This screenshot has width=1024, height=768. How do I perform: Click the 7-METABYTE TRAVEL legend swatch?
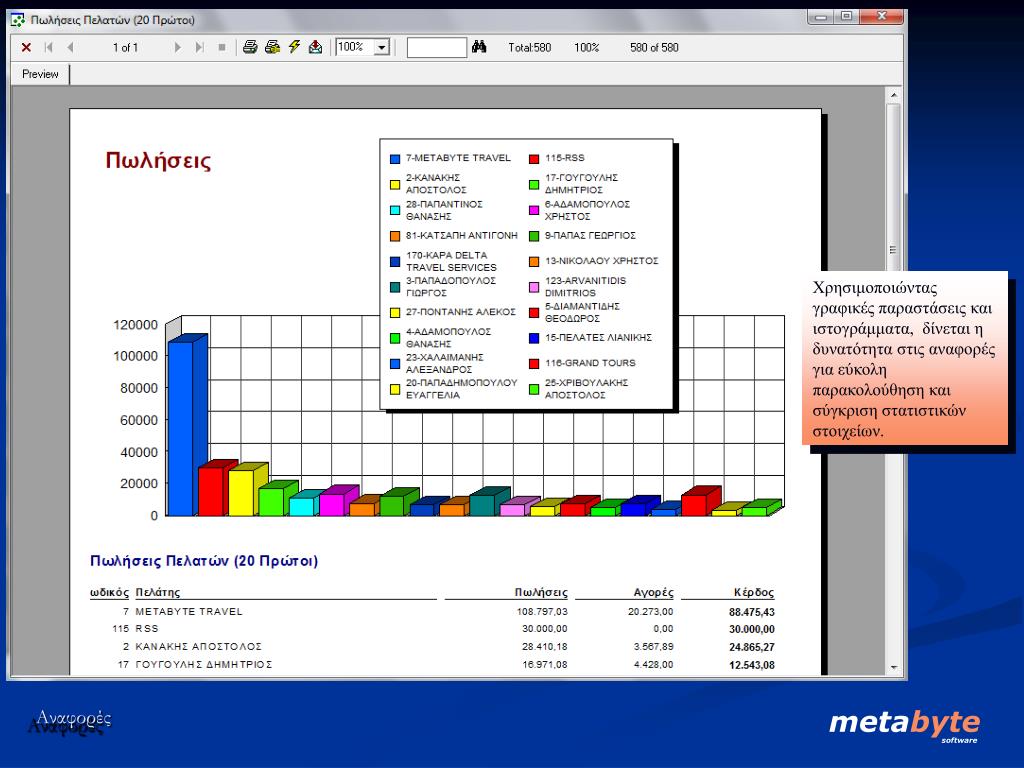(x=394, y=159)
